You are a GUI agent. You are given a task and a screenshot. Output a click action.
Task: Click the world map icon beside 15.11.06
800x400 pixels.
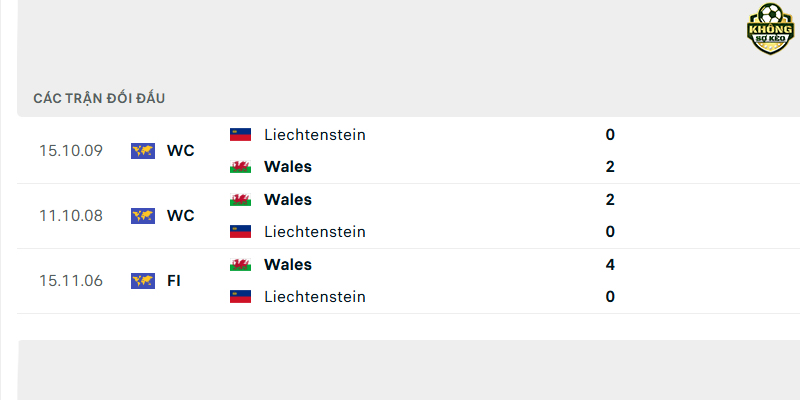(x=143, y=281)
